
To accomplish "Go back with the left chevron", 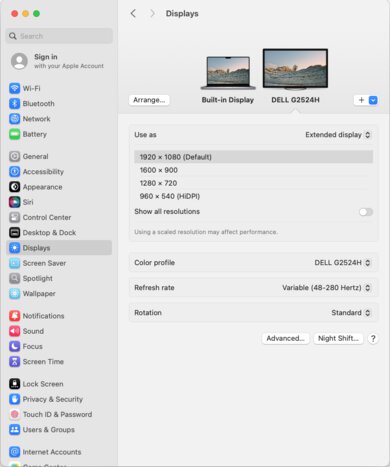I will tap(133, 13).
